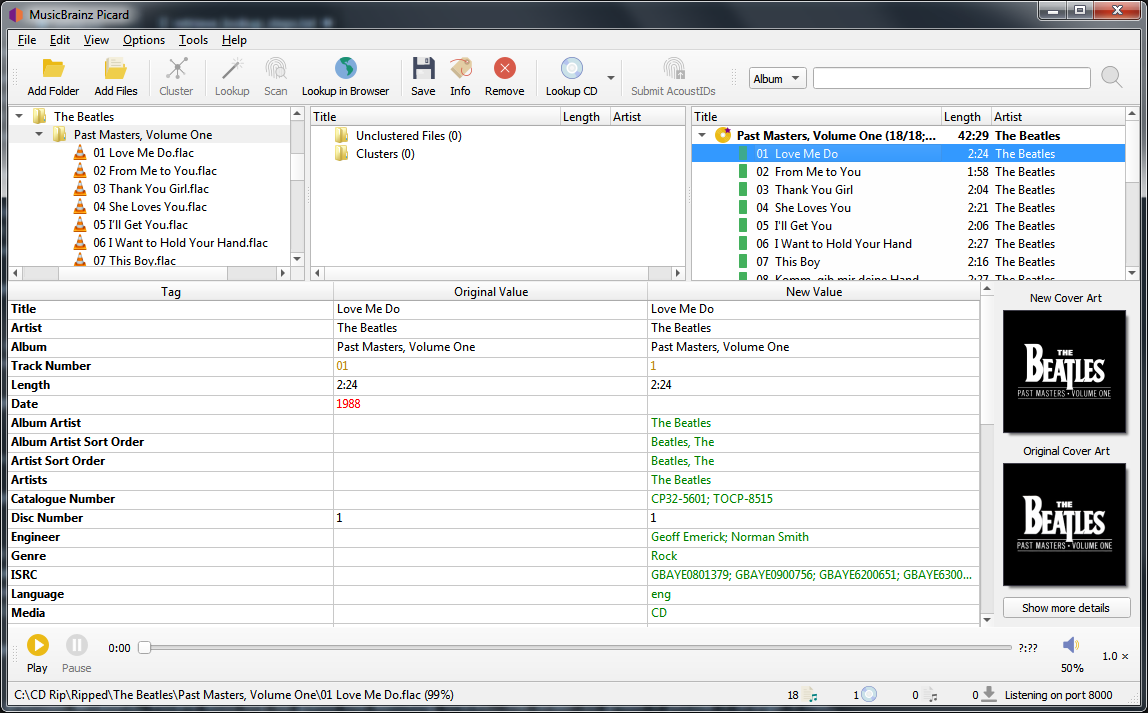Click the search magnifying glass icon
Screen dimensions: 1148x713
pyautogui.click(x=1111, y=78)
